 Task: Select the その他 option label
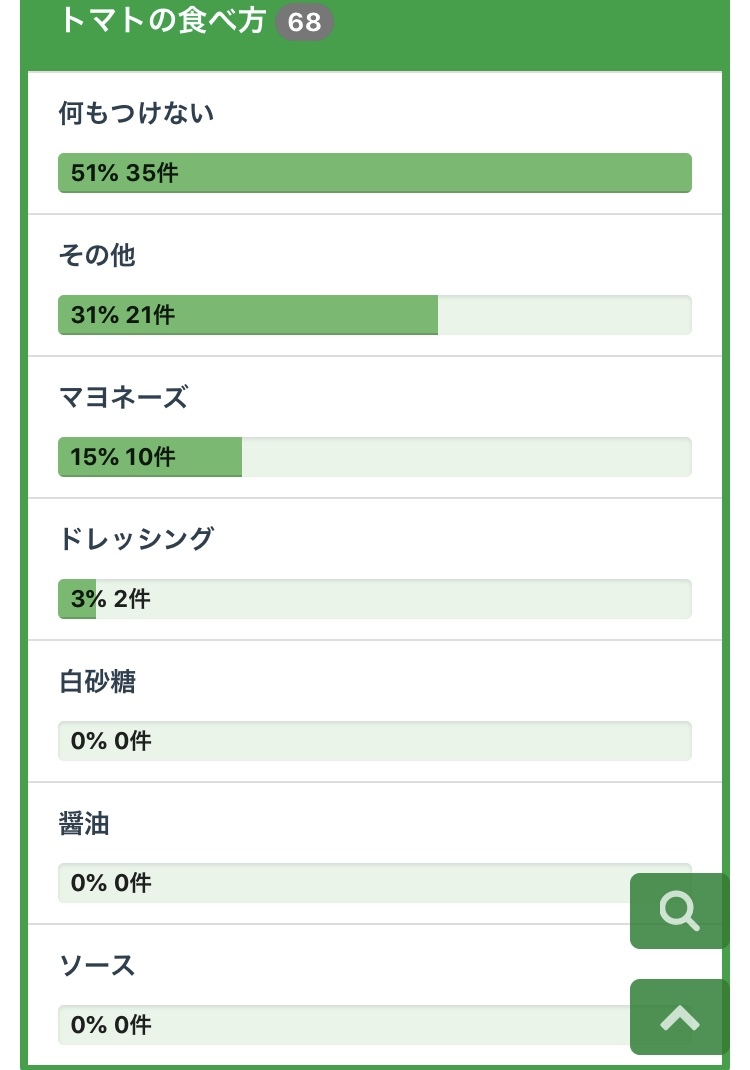click(x=97, y=256)
